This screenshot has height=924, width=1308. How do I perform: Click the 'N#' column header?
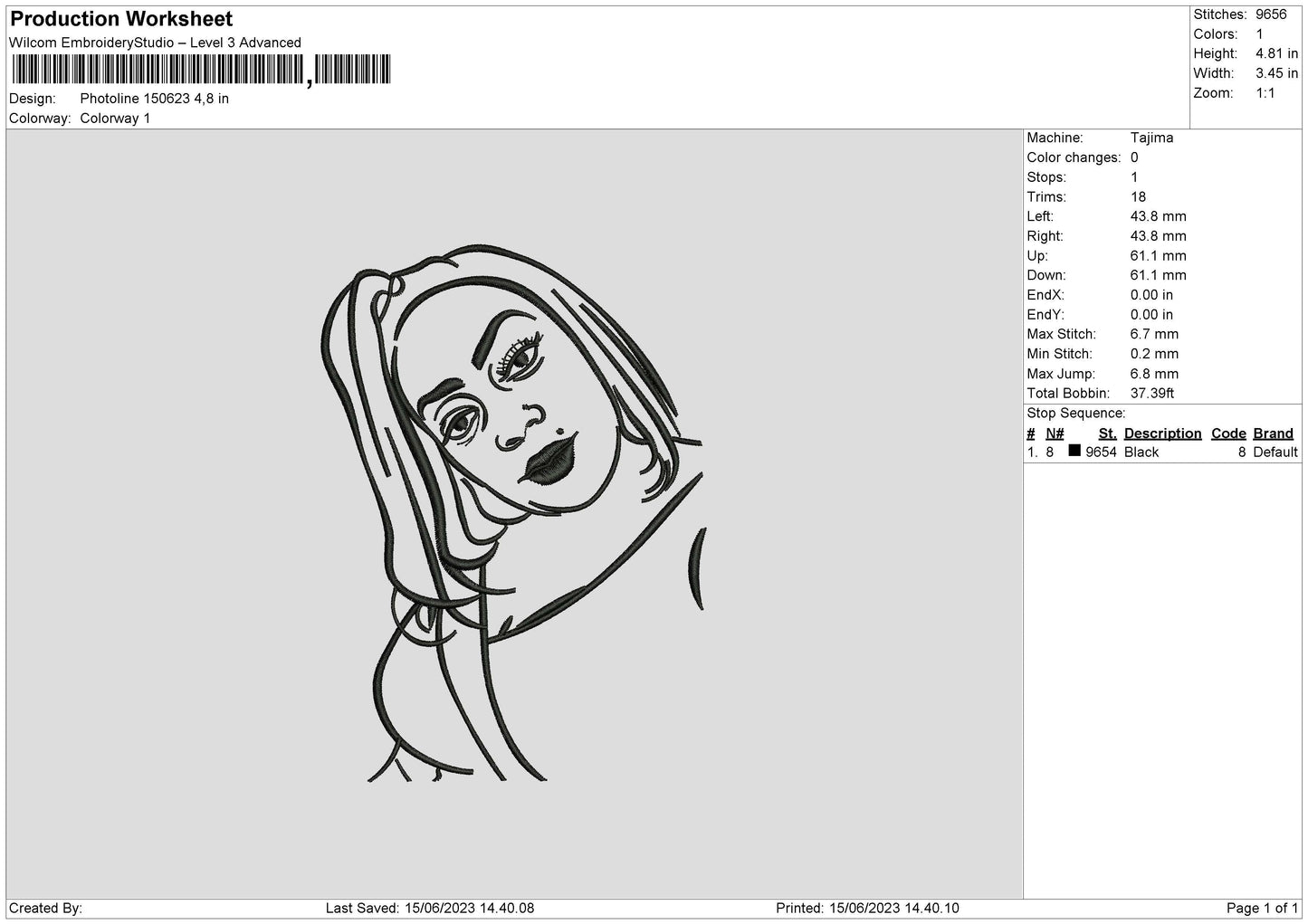coord(1055,433)
